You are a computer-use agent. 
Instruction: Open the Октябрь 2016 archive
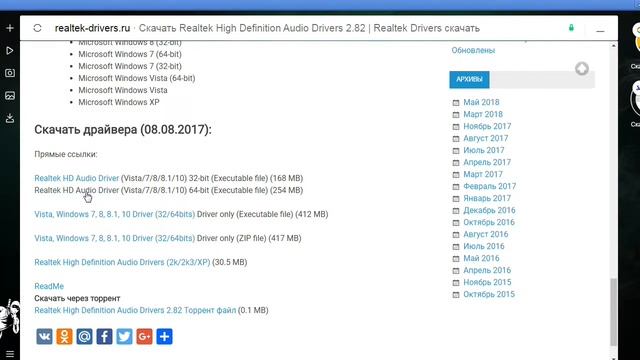click(489, 222)
